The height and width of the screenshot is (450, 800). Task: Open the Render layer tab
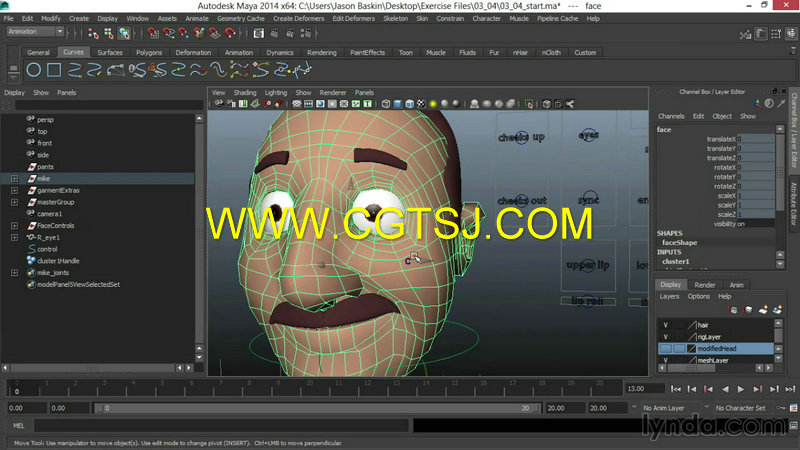[x=705, y=285]
